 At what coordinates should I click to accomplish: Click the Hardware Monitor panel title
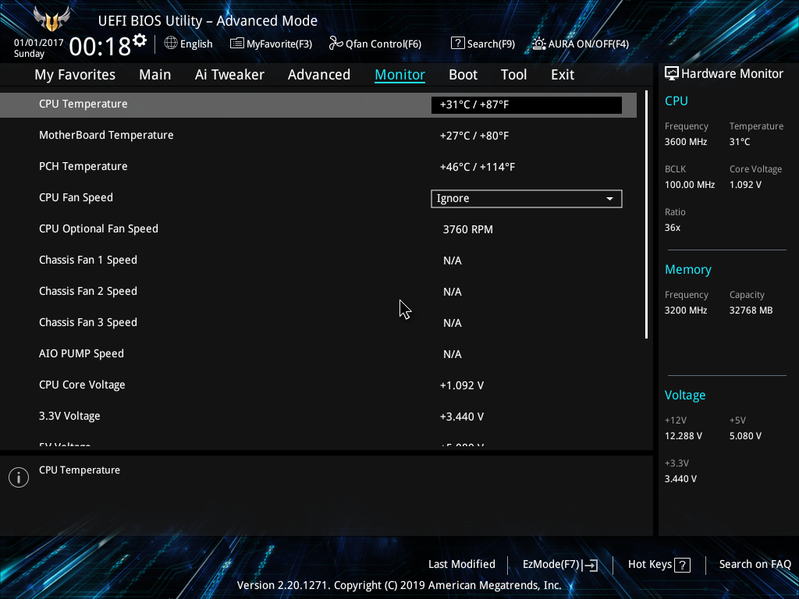732,74
